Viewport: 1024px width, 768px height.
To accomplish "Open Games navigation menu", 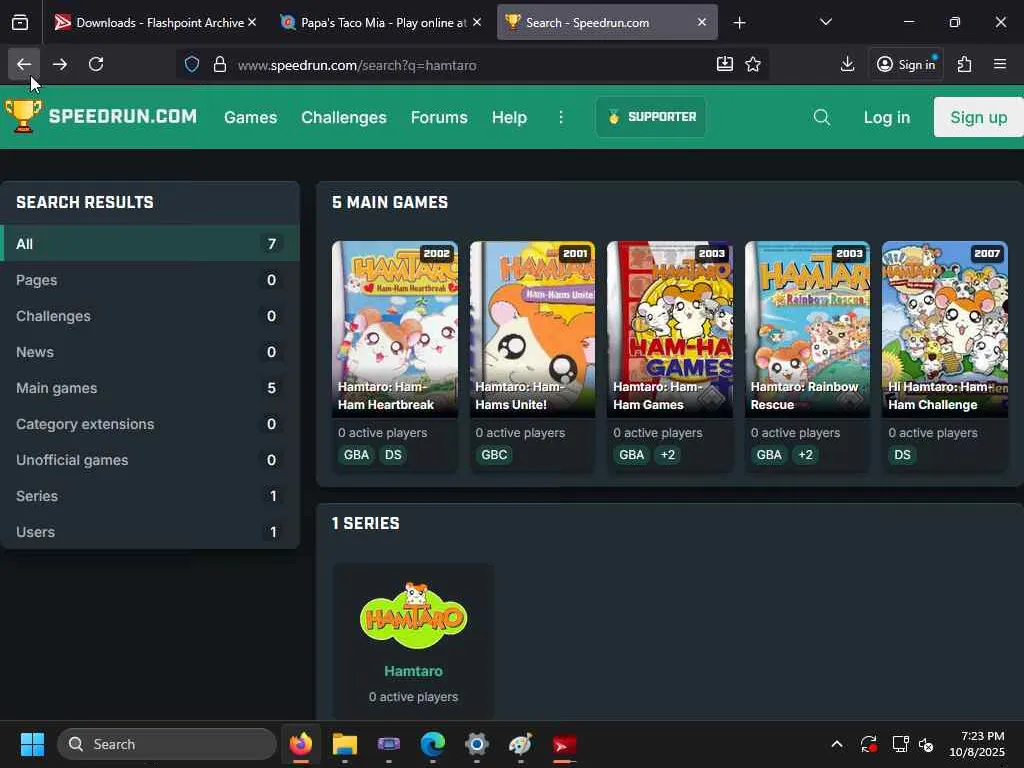I will [x=251, y=118].
